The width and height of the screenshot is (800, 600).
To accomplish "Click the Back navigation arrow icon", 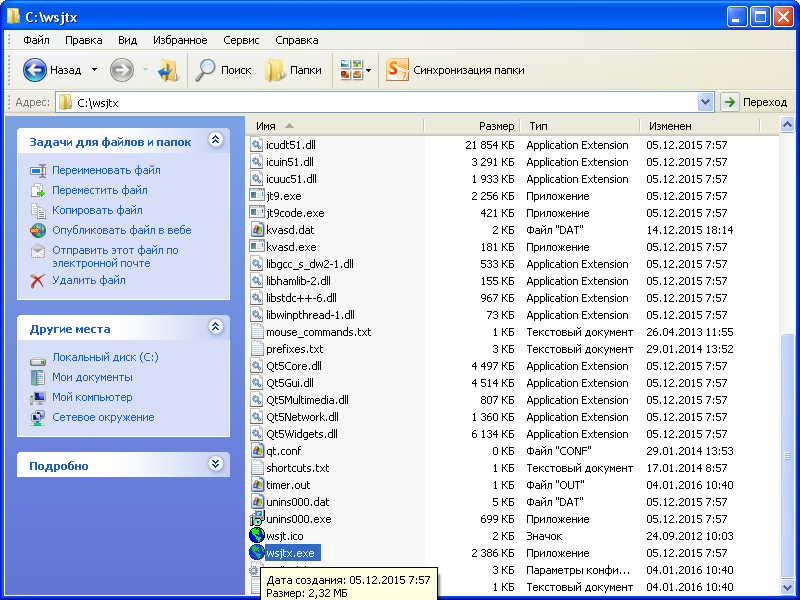I will coord(35,70).
